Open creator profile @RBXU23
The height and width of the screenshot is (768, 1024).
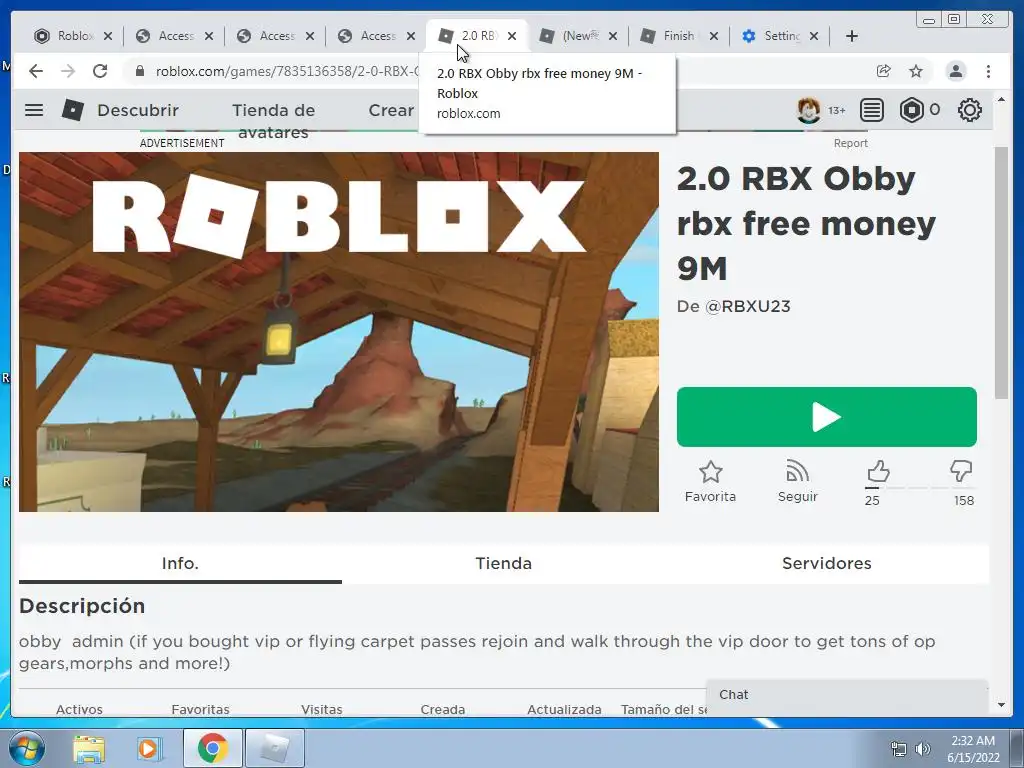click(x=748, y=306)
